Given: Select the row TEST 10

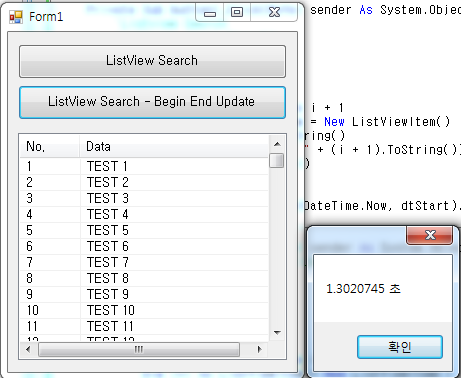Looking at the screenshot, I should pyautogui.click(x=144, y=310).
